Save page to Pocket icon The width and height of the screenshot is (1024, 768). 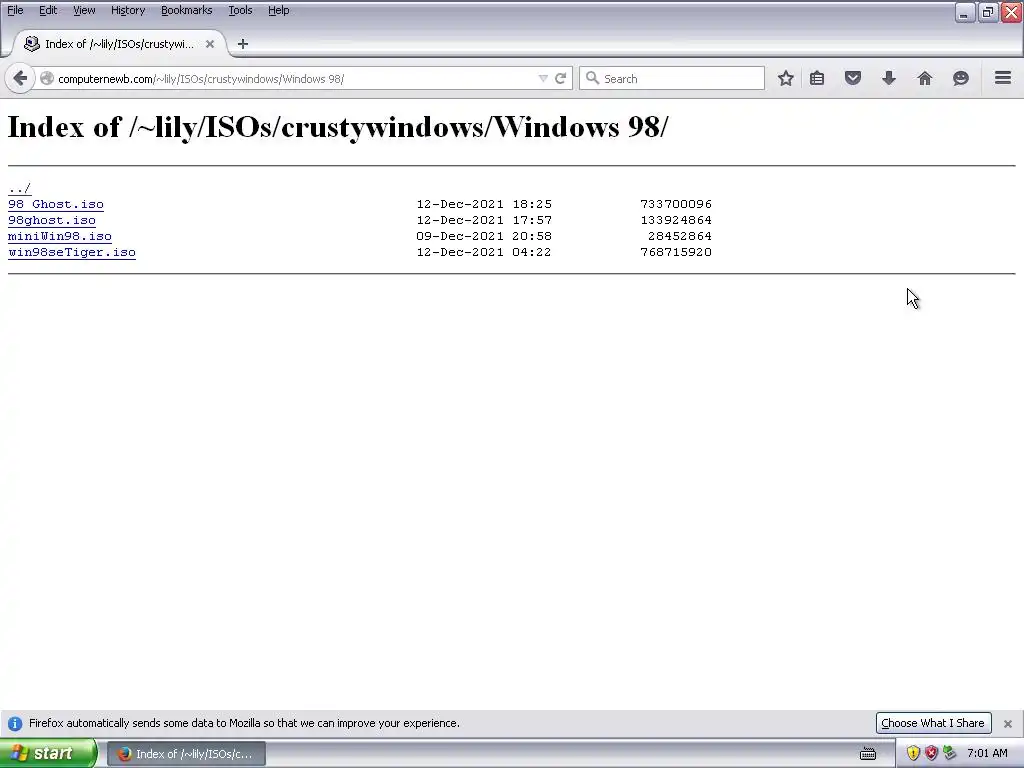853,78
